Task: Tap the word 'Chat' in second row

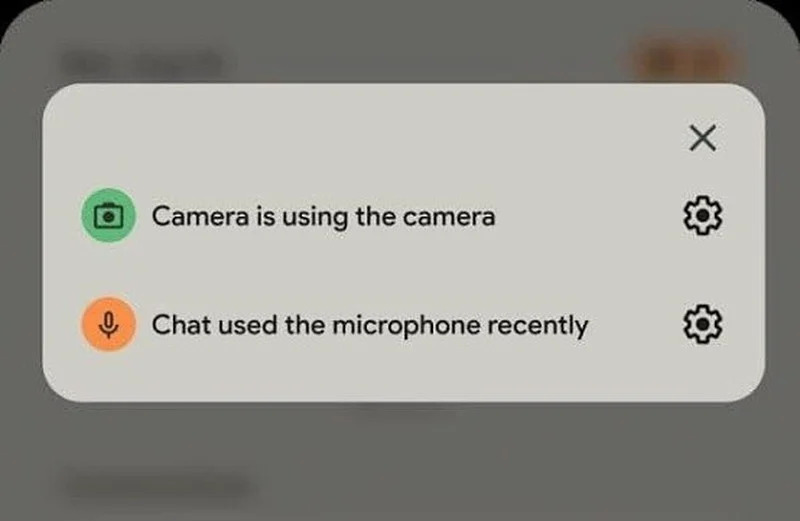Action: [x=181, y=325]
